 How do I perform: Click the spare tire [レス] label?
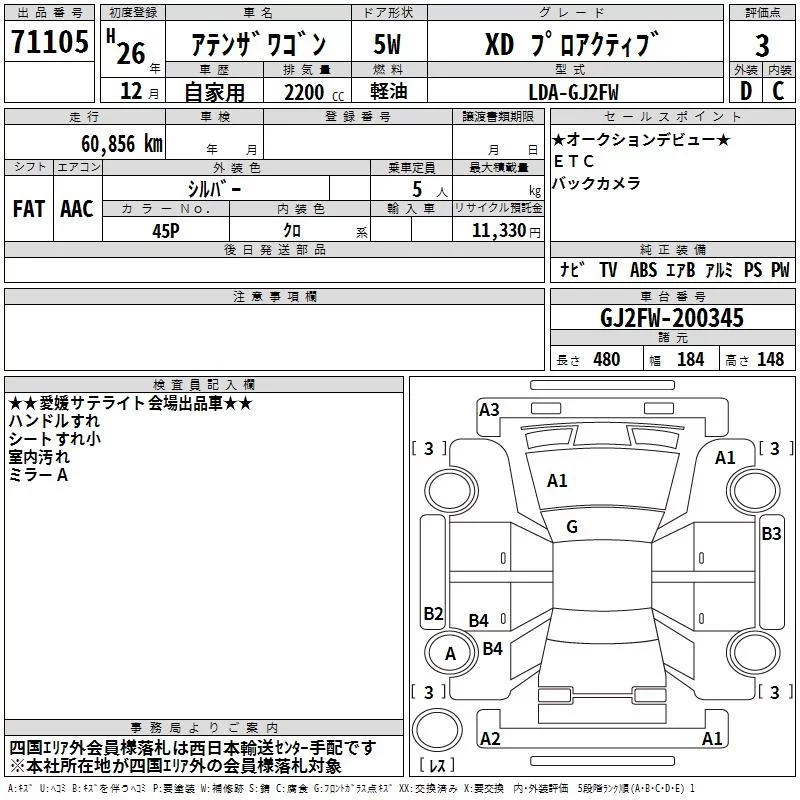[437, 765]
